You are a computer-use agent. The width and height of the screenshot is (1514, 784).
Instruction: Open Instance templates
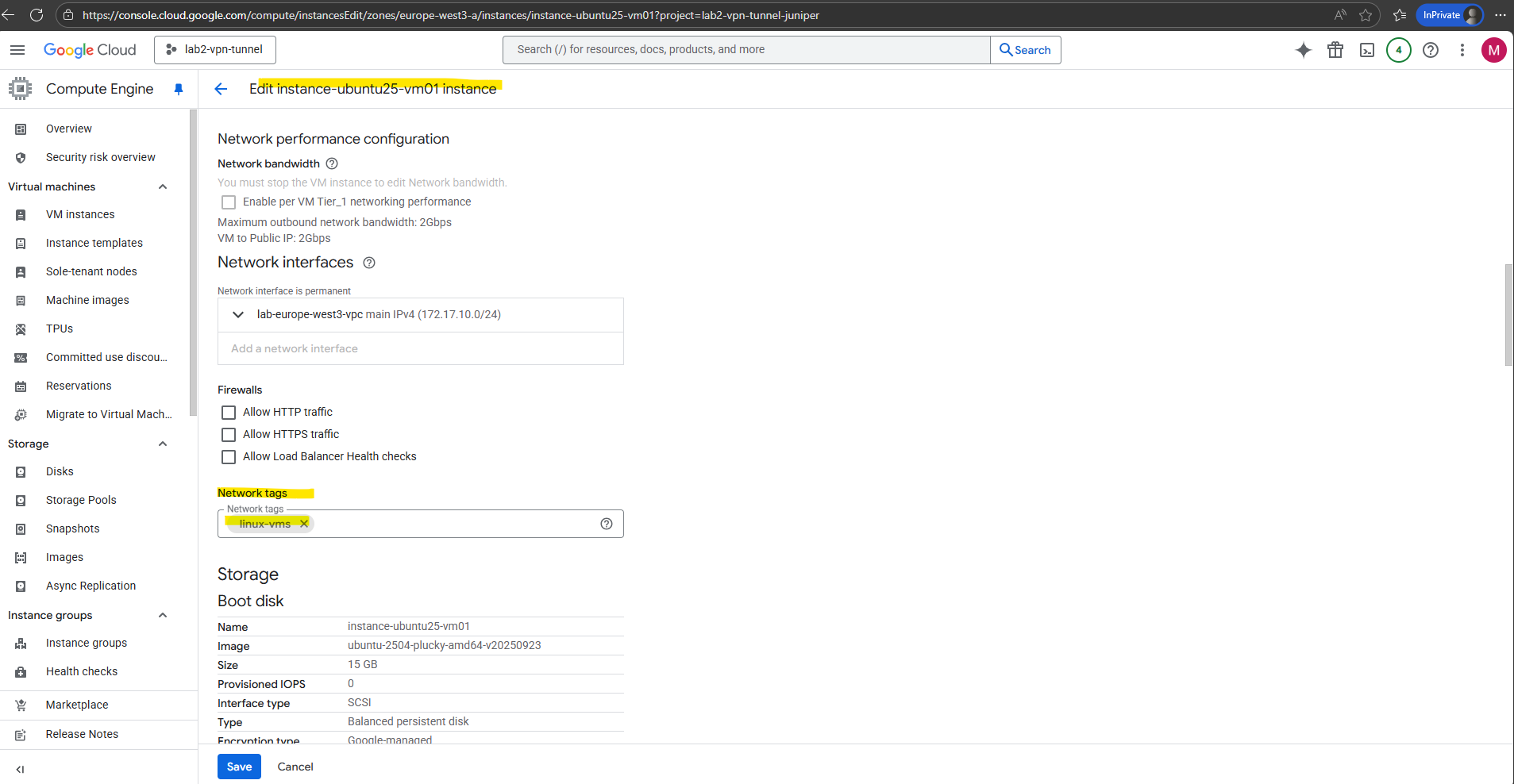coord(95,243)
